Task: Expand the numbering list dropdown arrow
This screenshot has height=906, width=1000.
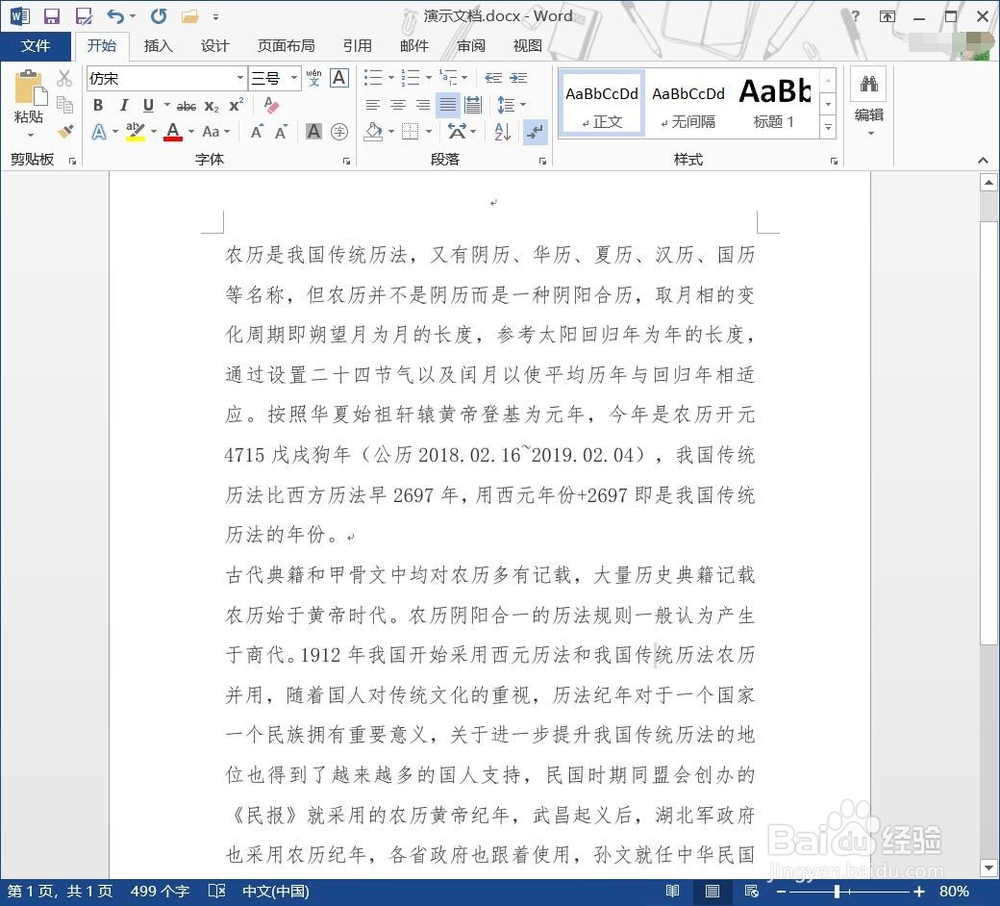Action: click(429, 78)
